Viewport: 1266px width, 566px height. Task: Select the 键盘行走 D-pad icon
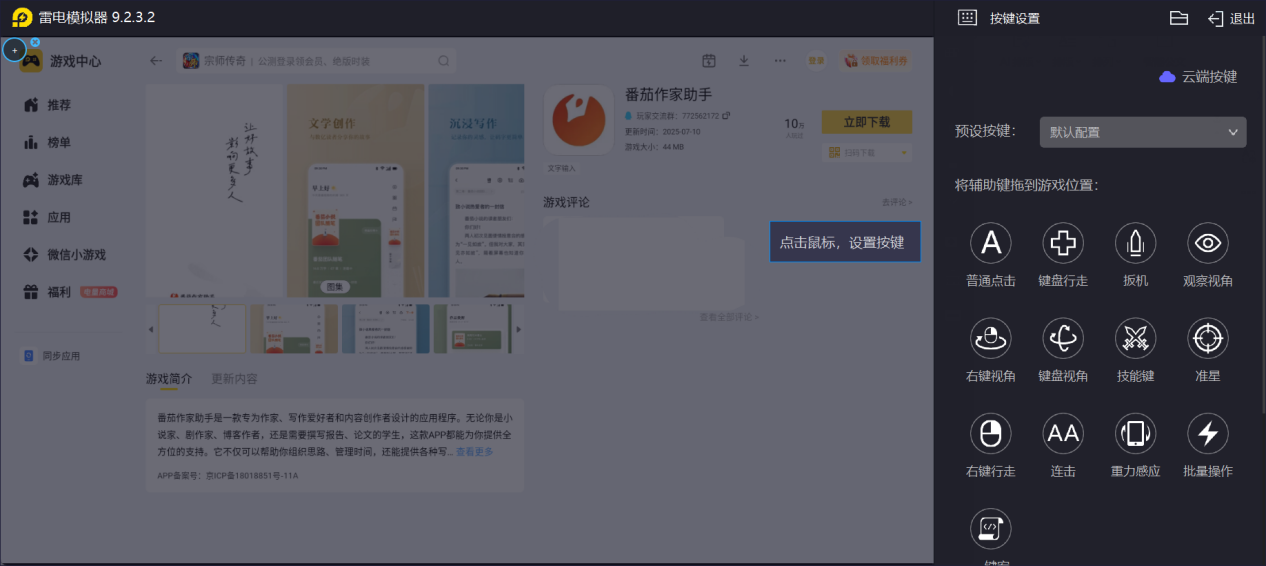pyautogui.click(x=1063, y=243)
